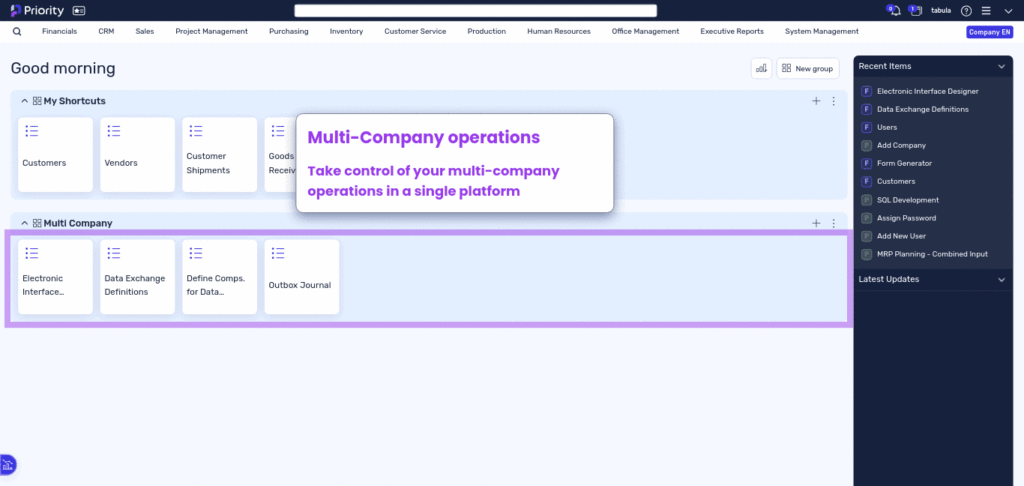Add a shortcut to My Shortcuts

coord(816,101)
